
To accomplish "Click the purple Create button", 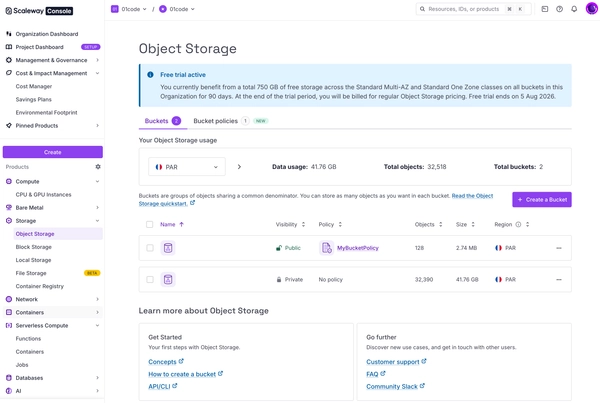I will point(53,152).
